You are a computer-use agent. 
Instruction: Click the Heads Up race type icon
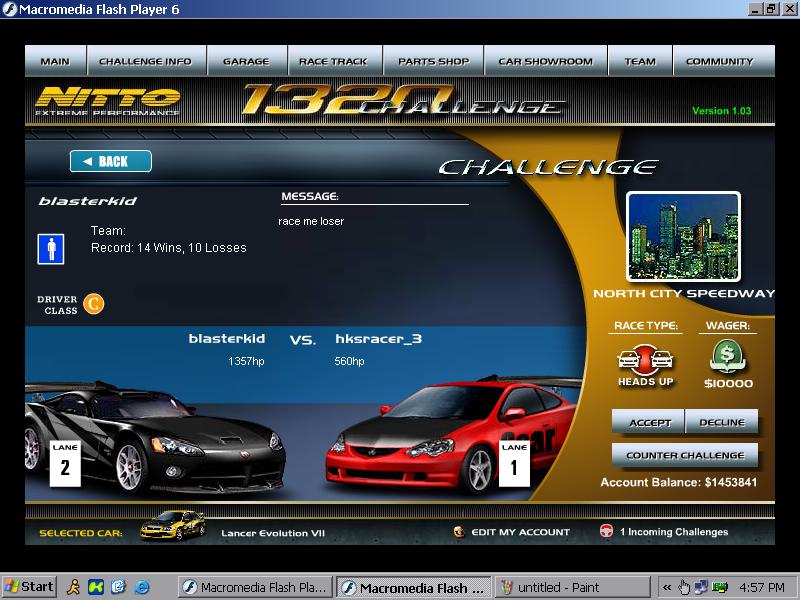tap(645, 359)
